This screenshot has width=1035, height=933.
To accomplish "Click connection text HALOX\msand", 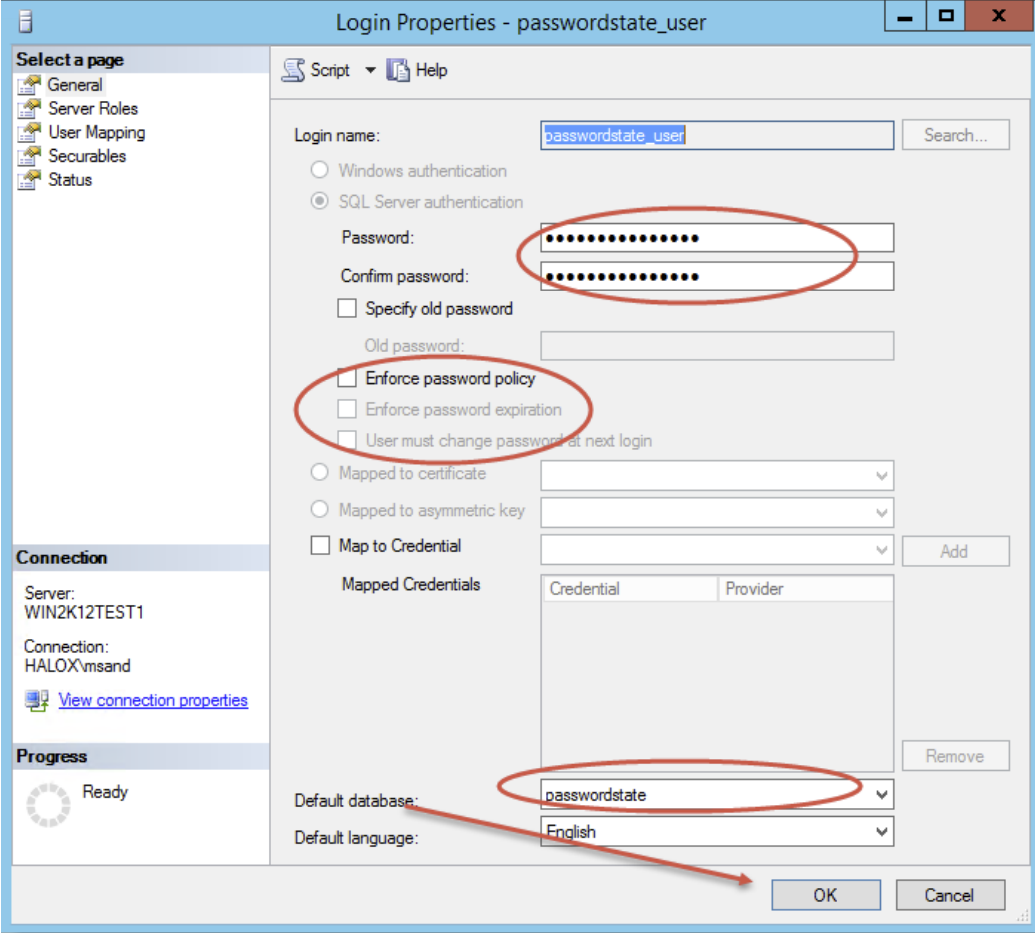I will click(x=77, y=666).
